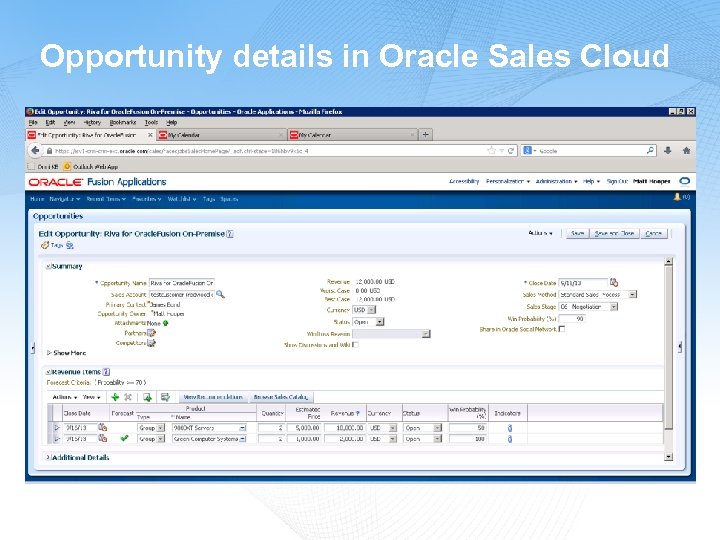The height and width of the screenshot is (540, 720).
Task: Click the Cancel button
Action: (x=653, y=233)
